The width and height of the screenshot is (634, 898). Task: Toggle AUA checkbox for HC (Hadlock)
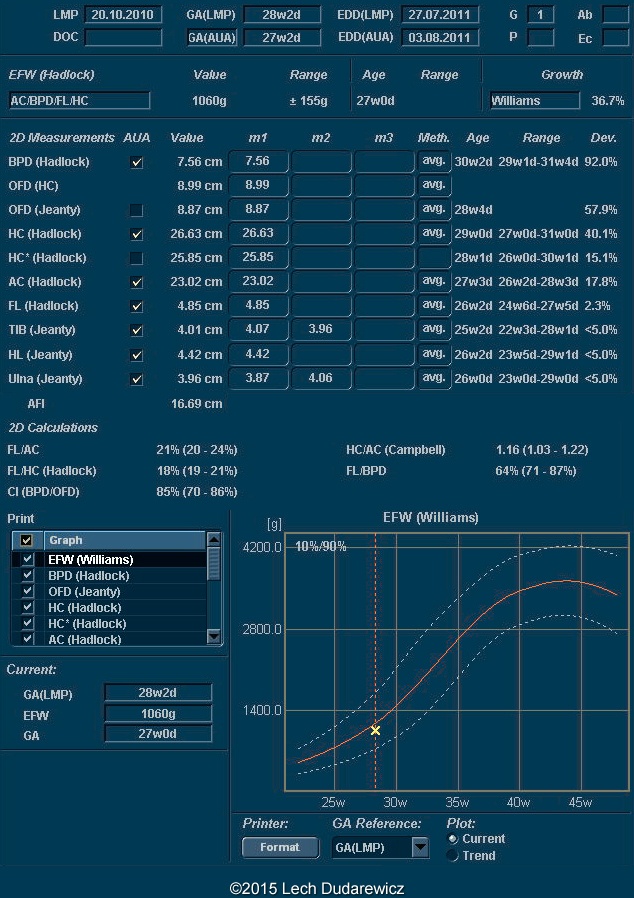click(x=136, y=234)
